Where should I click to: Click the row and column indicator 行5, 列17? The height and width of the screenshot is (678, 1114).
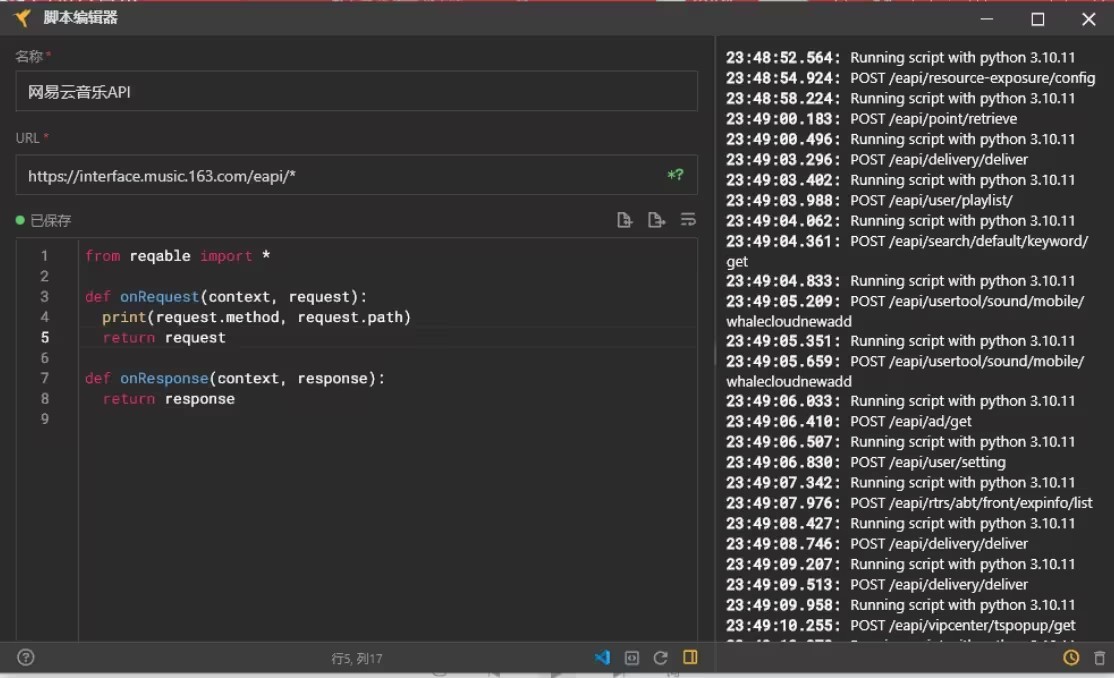coord(357,659)
